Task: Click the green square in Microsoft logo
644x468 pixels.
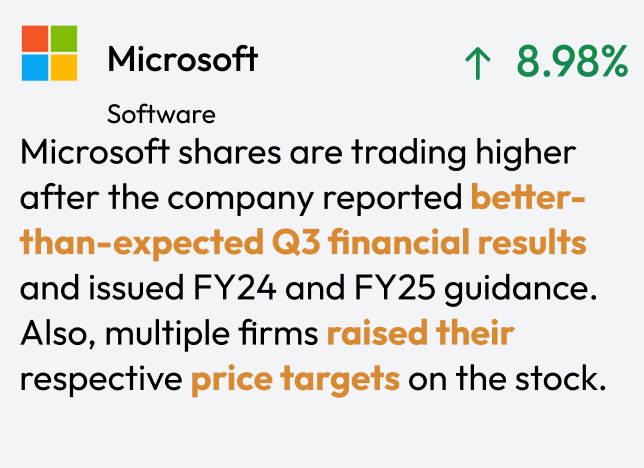Action: click(64, 38)
